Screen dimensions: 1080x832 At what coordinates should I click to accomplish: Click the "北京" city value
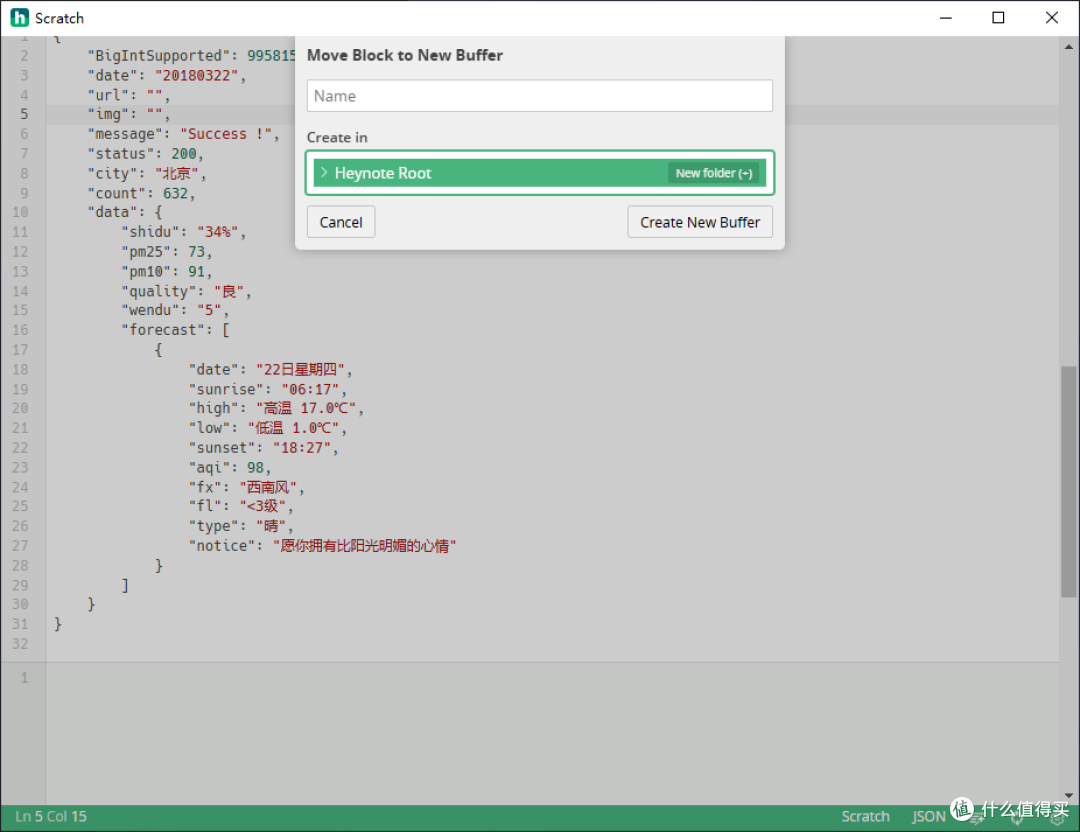click(176, 174)
